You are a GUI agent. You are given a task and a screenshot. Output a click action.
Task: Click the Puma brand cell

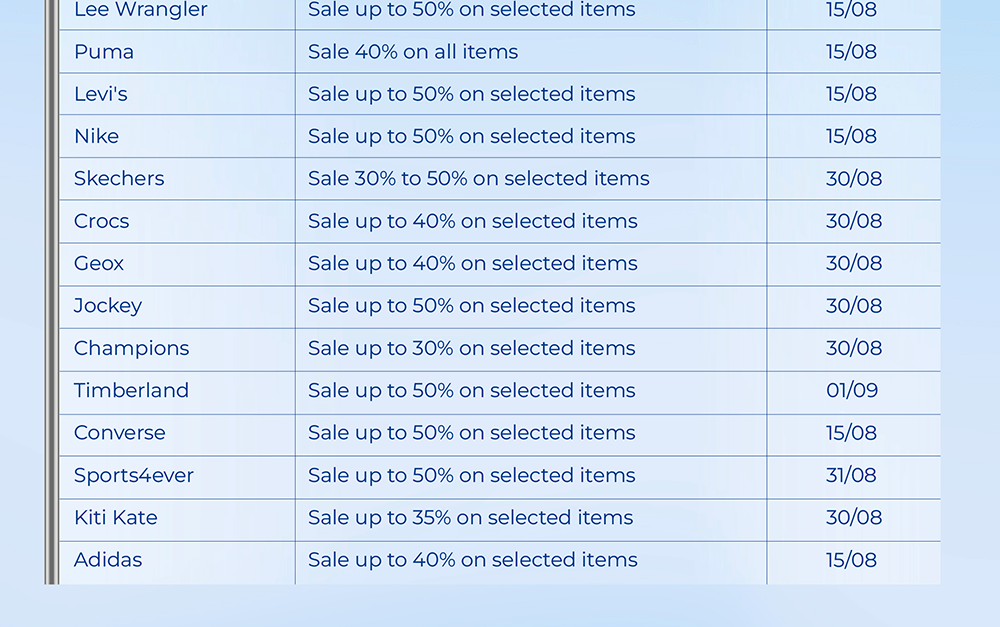[104, 52]
